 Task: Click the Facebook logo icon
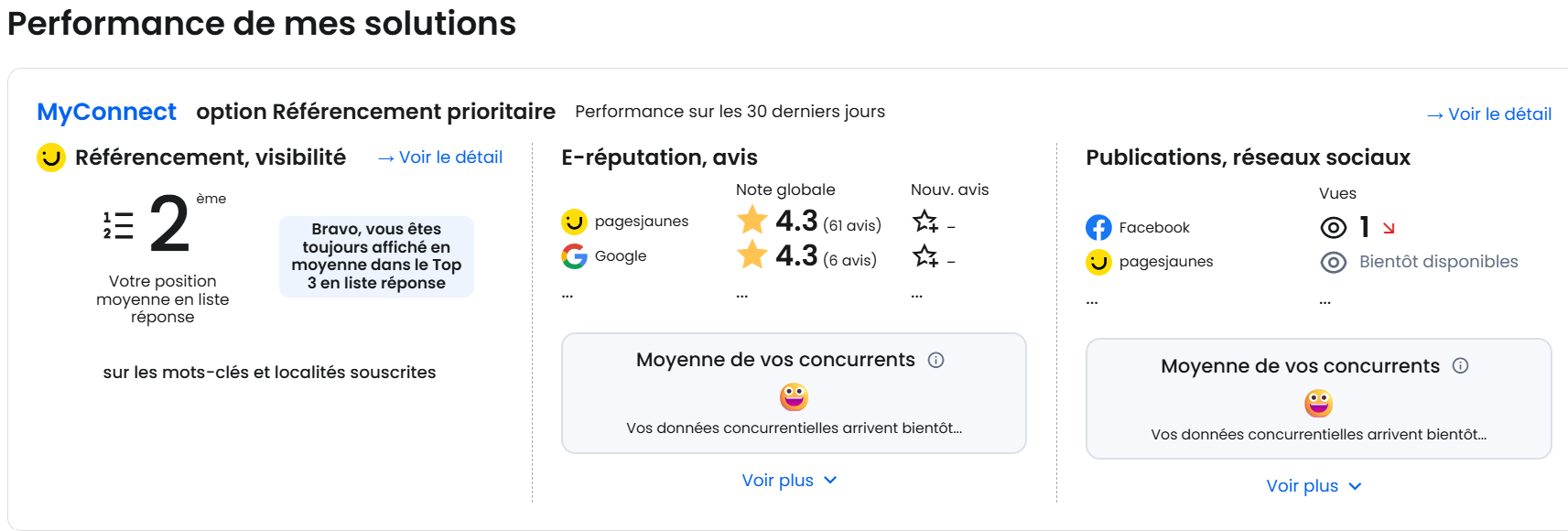click(1098, 227)
